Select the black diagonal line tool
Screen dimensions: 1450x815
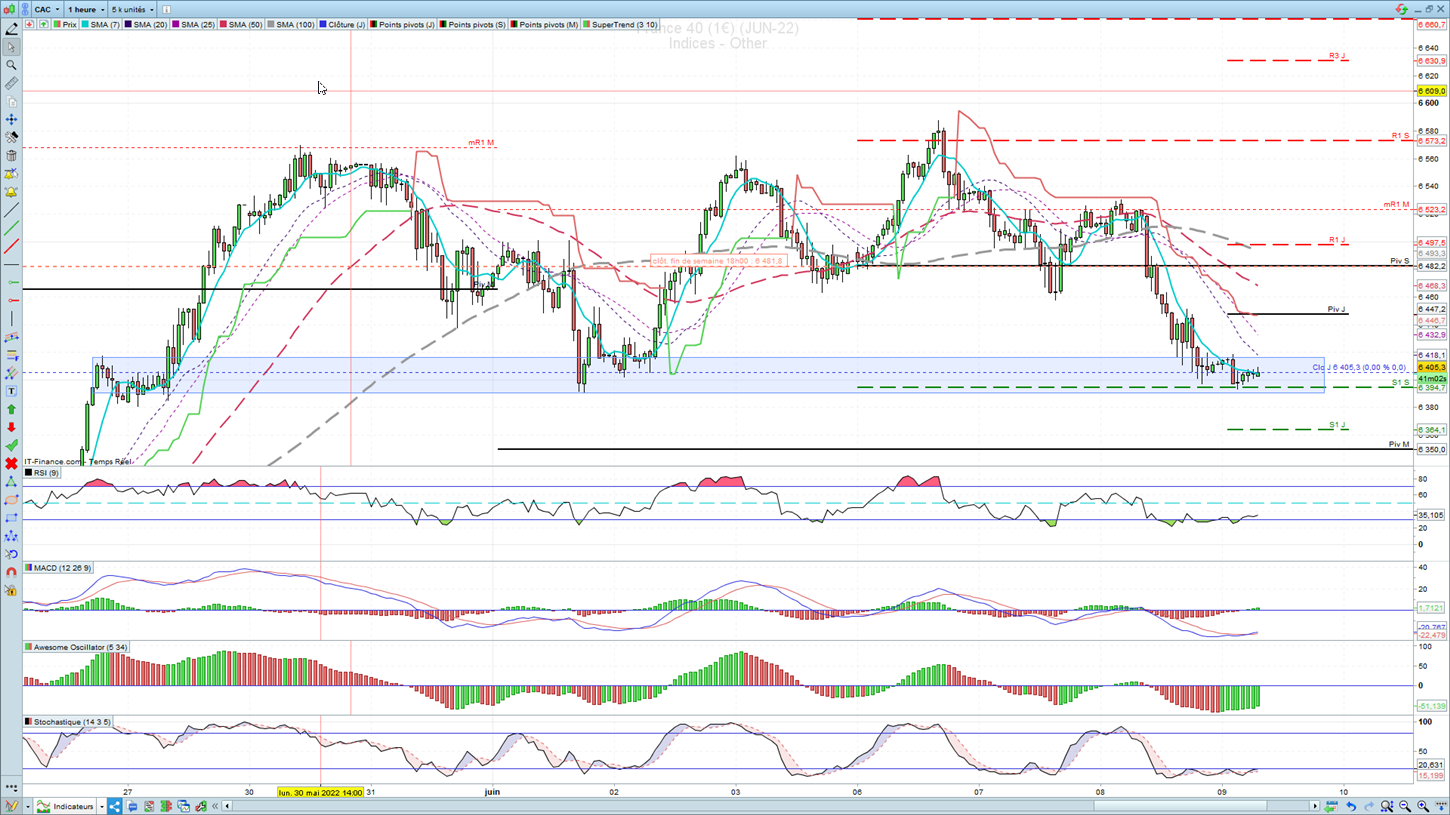coord(11,210)
